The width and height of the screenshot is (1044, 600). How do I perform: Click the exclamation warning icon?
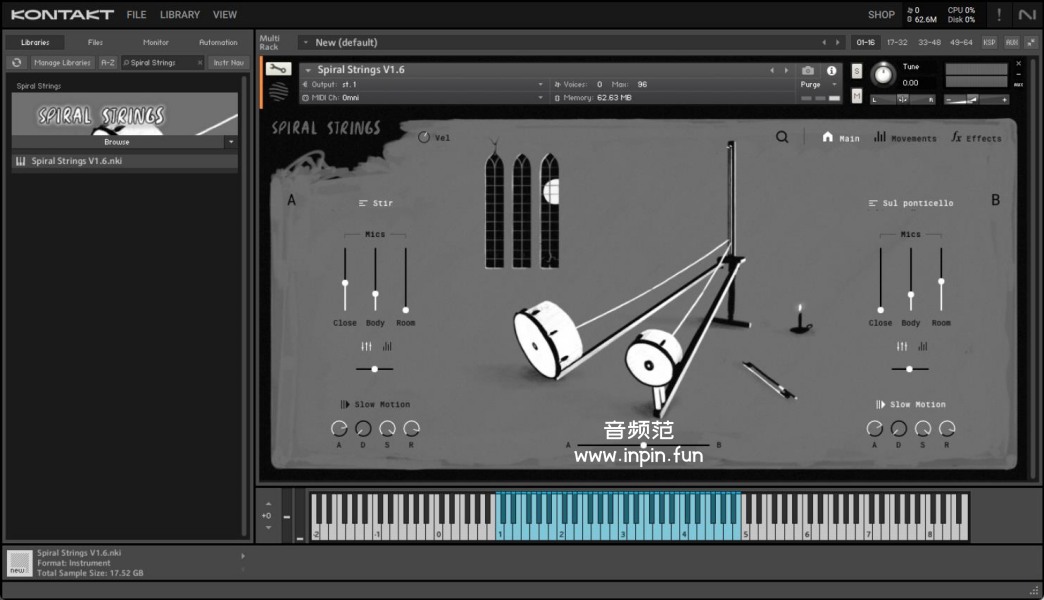pyautogui.click(x=999, y=15)
